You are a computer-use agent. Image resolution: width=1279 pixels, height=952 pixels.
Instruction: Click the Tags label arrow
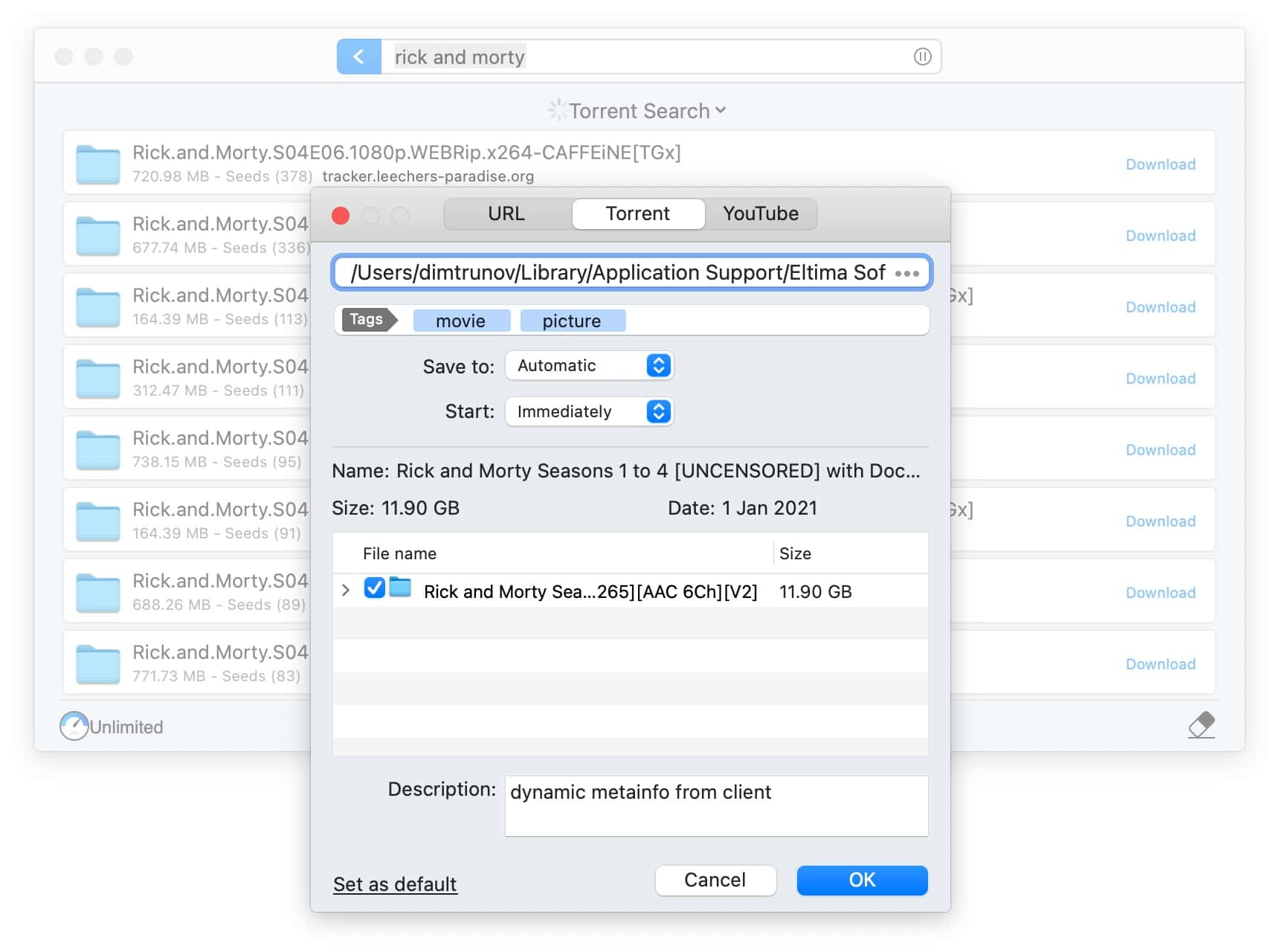[x=370, y=319]
